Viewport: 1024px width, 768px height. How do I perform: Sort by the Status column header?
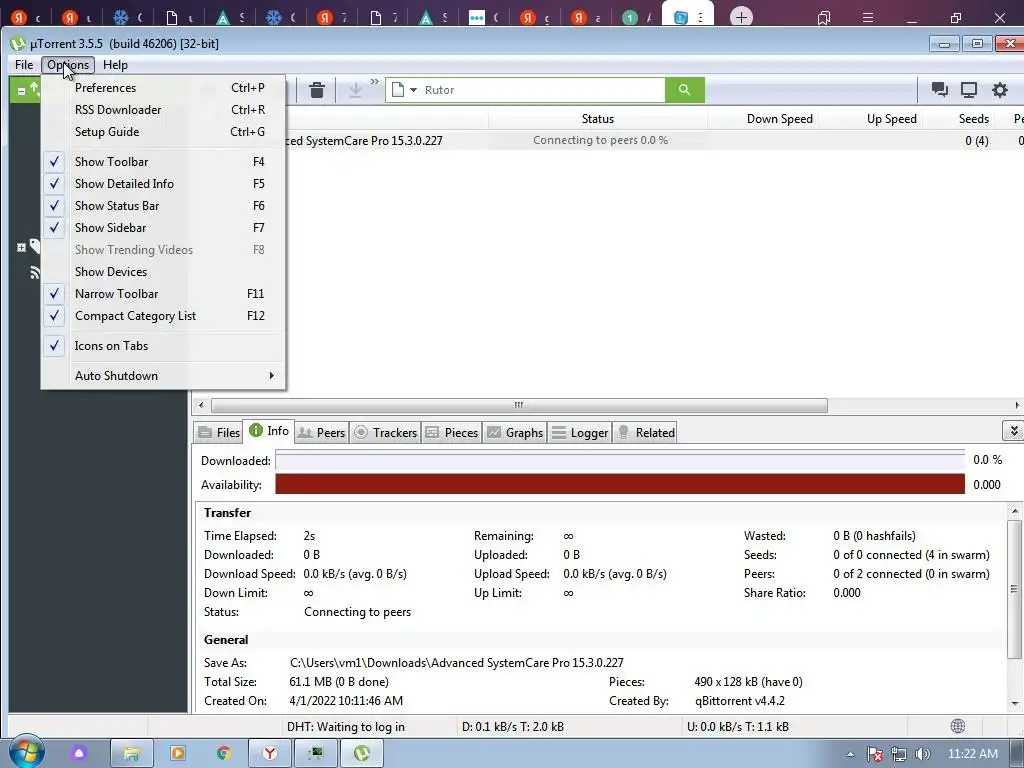pos(598,119)
